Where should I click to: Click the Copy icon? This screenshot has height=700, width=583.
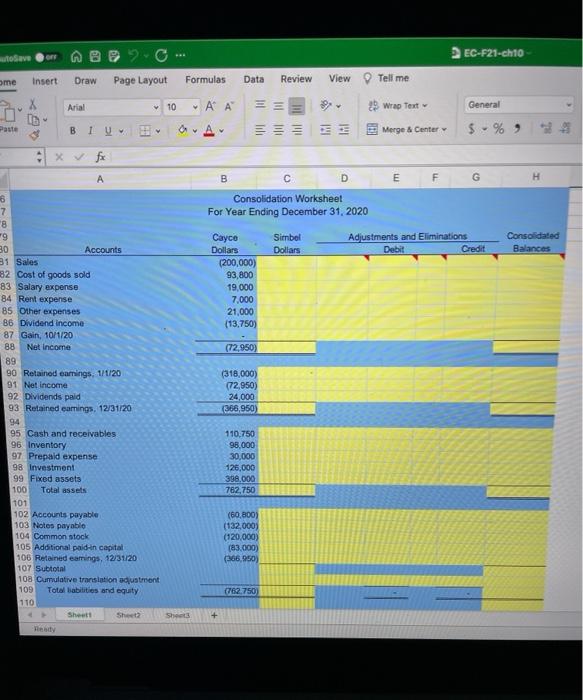coord(33,120)
